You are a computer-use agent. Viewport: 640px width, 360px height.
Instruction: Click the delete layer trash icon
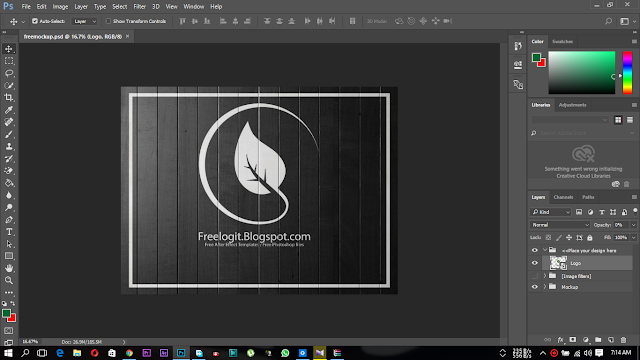point(623,340)
